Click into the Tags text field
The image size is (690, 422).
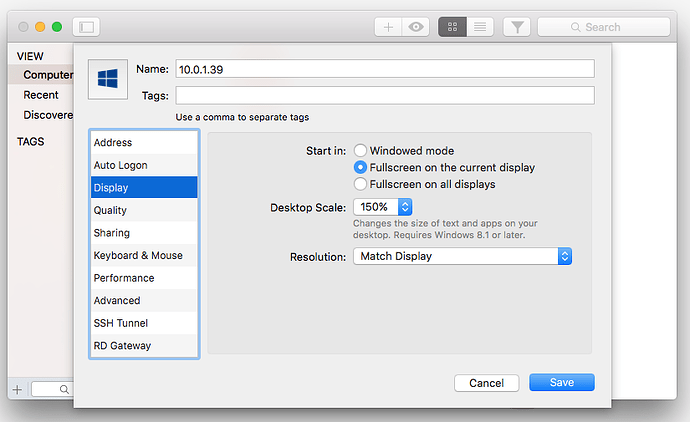pyautogui.click(x=385, y=95)
